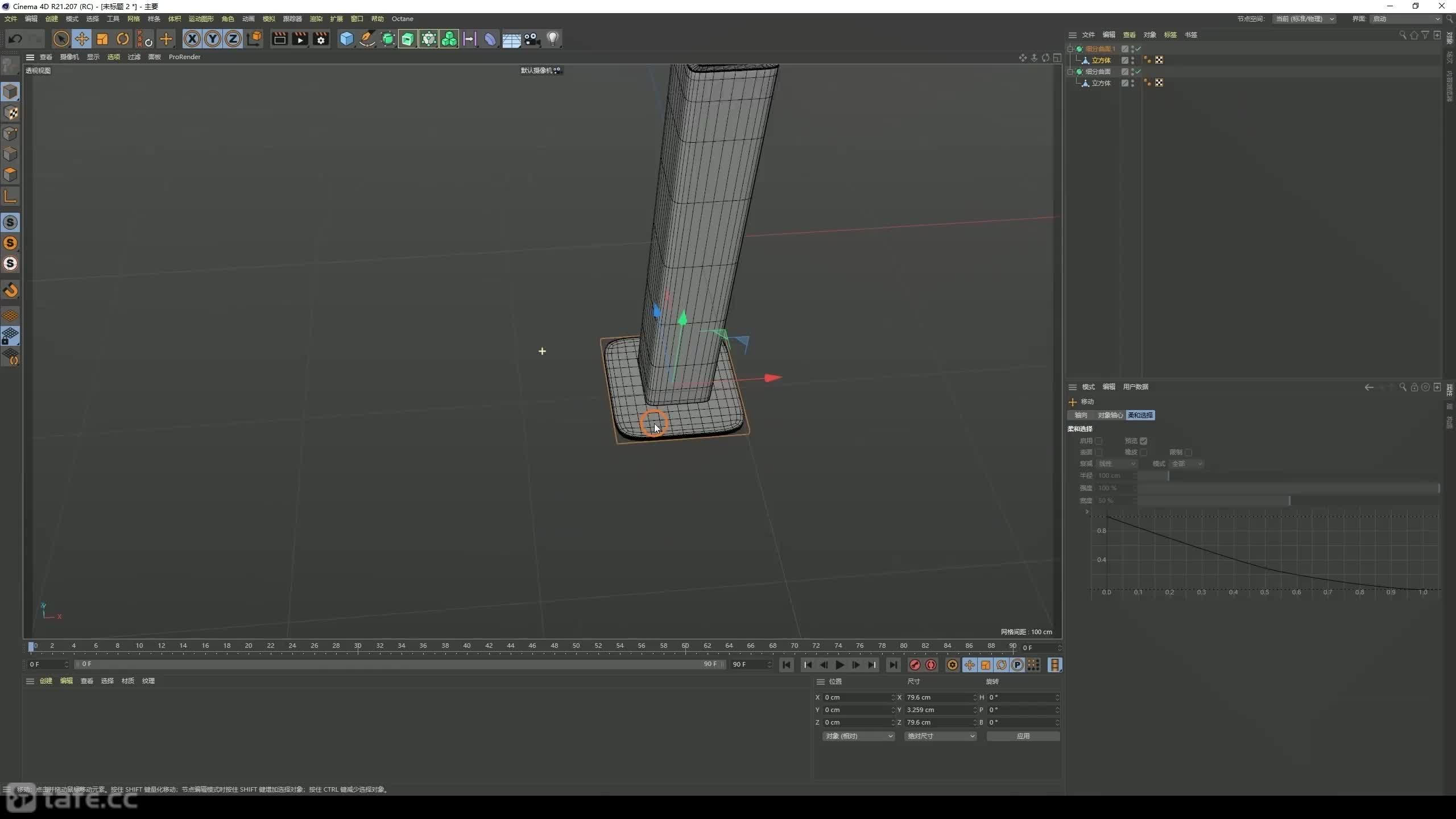Click the Subdivision Surface generator icon
Screen dimensions: 1456x819
(388, 39)
